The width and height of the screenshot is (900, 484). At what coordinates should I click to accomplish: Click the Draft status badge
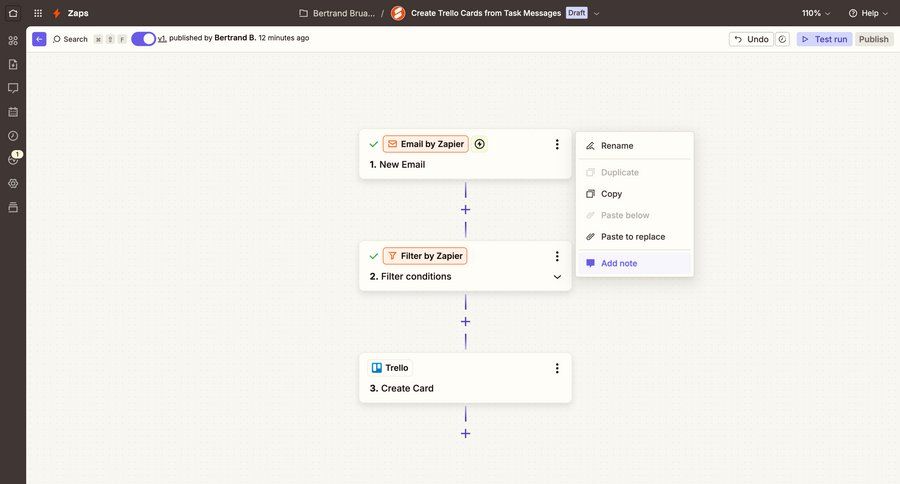coord(576,13)
